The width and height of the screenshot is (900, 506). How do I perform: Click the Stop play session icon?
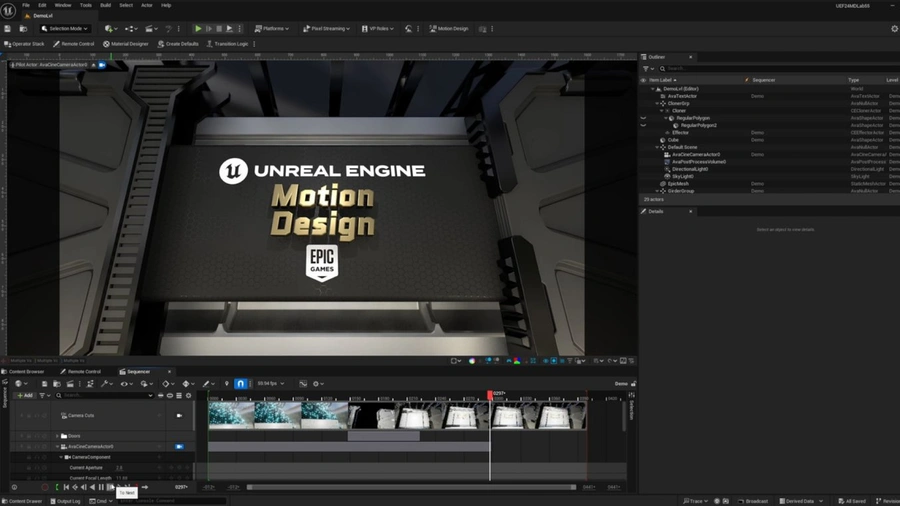(219, 29)
